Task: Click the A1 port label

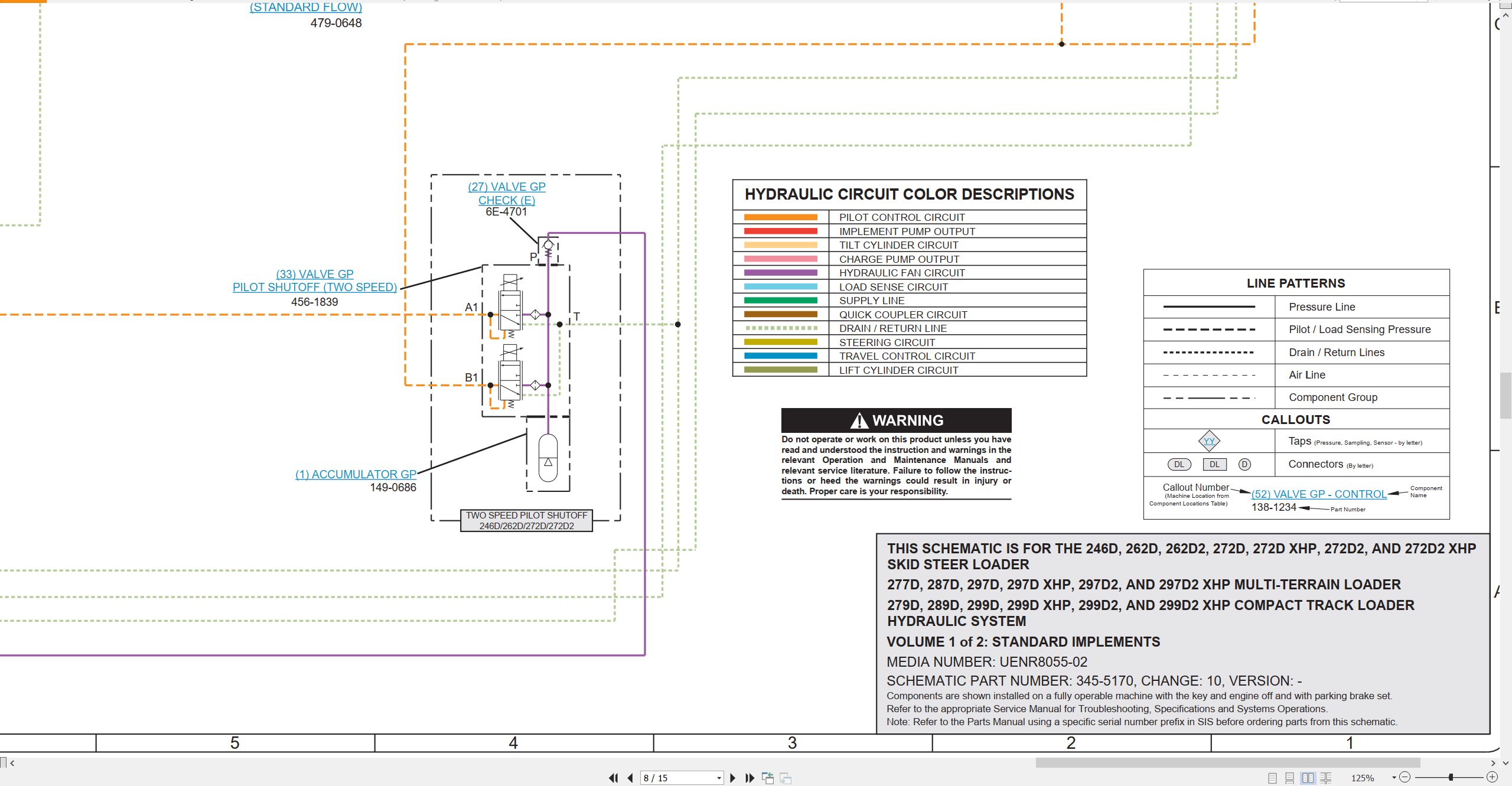Action: tap(471, 307)
